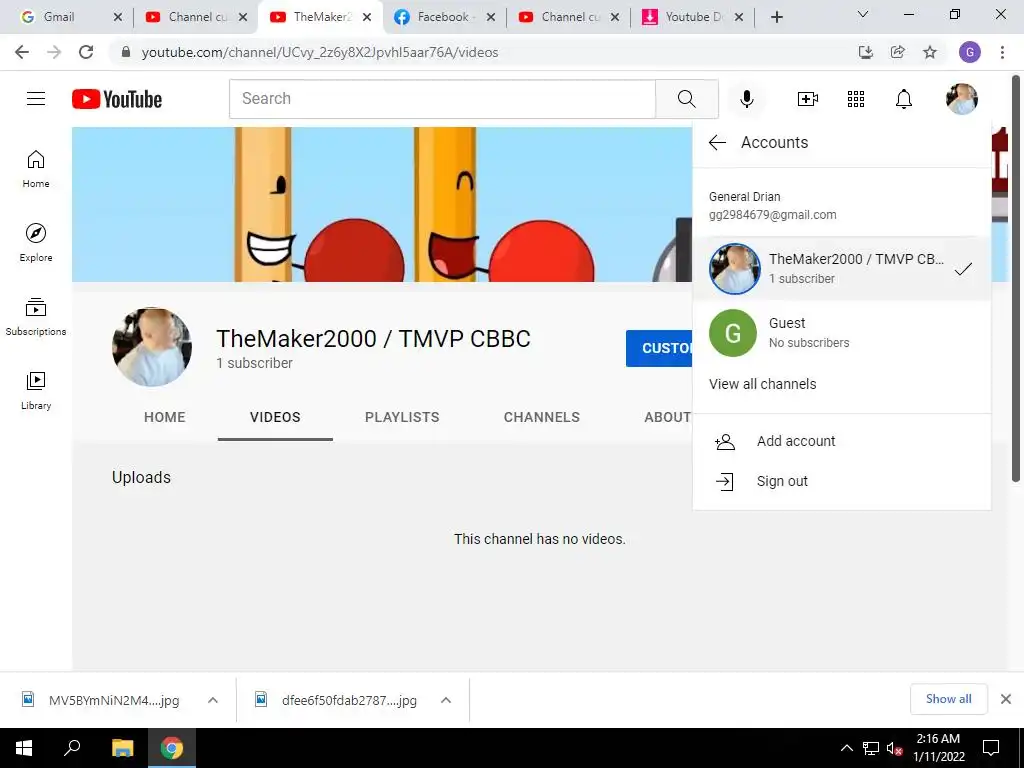This screenshot has width=1024, height=768.
Task: Select TheMaker2000 / TMVP CB... account
Action: pyautogui.click(x=841, y=268)
